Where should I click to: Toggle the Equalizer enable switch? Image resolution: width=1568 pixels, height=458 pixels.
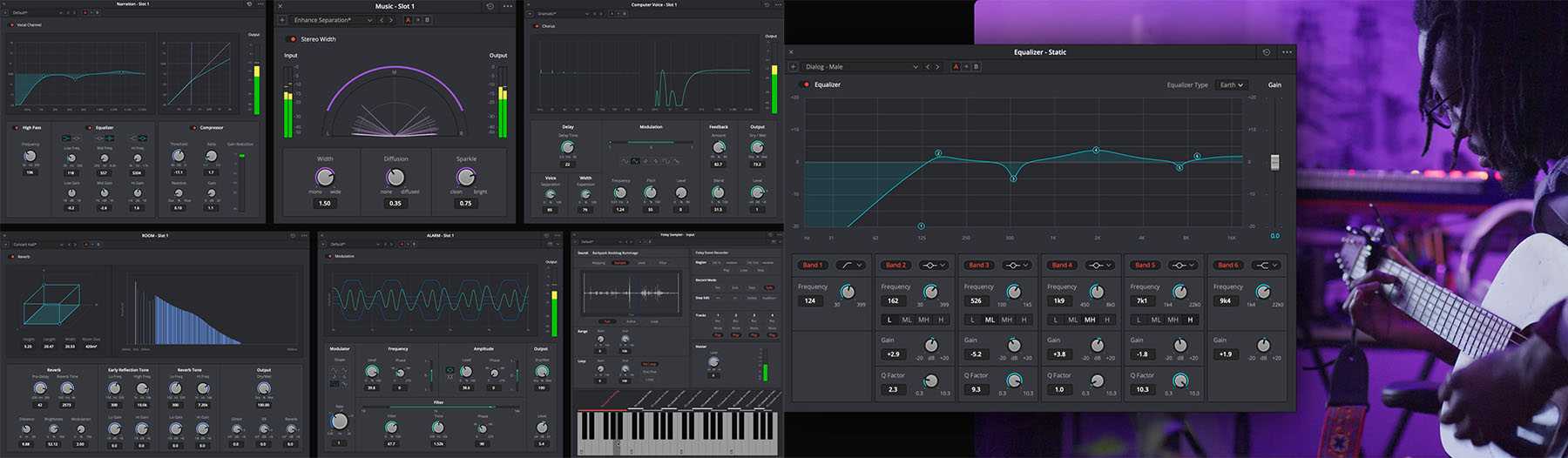[806, 85]
